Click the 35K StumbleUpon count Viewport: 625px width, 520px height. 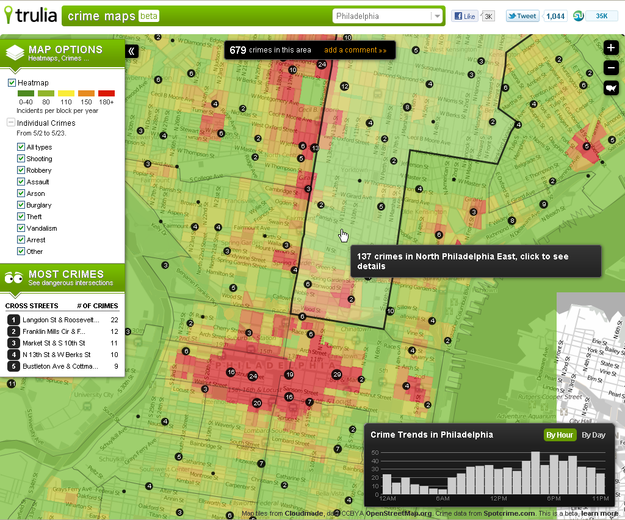[x=602, y=16]
